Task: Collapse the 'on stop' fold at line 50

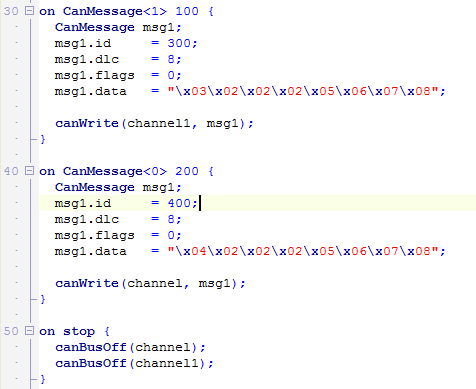Action: point(30,331)
